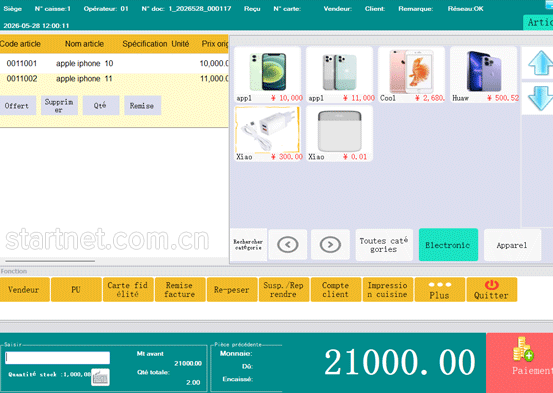Select the Xiao charger product tile
This screenshot has width=553, height=393.
[x=267, y=133]
